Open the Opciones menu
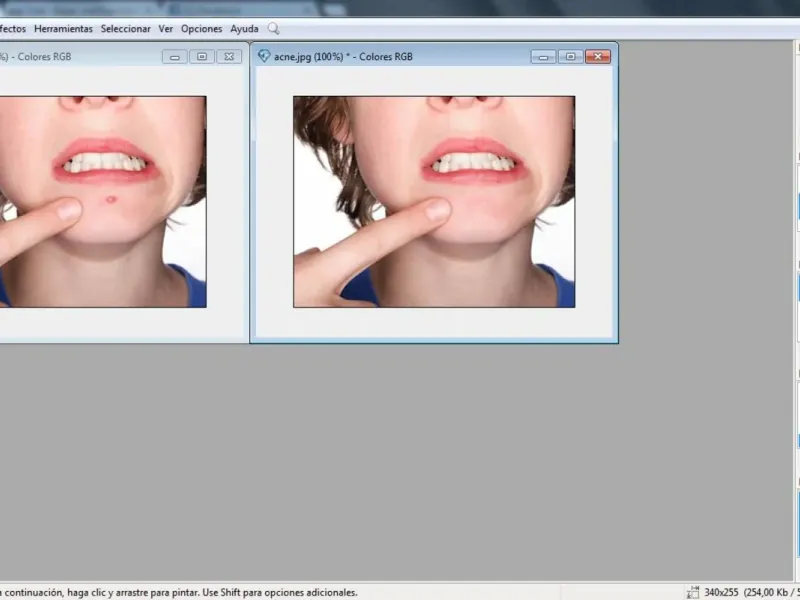This screenshot has width=800, height=600. pyautogui.click(x=201, y=29)
